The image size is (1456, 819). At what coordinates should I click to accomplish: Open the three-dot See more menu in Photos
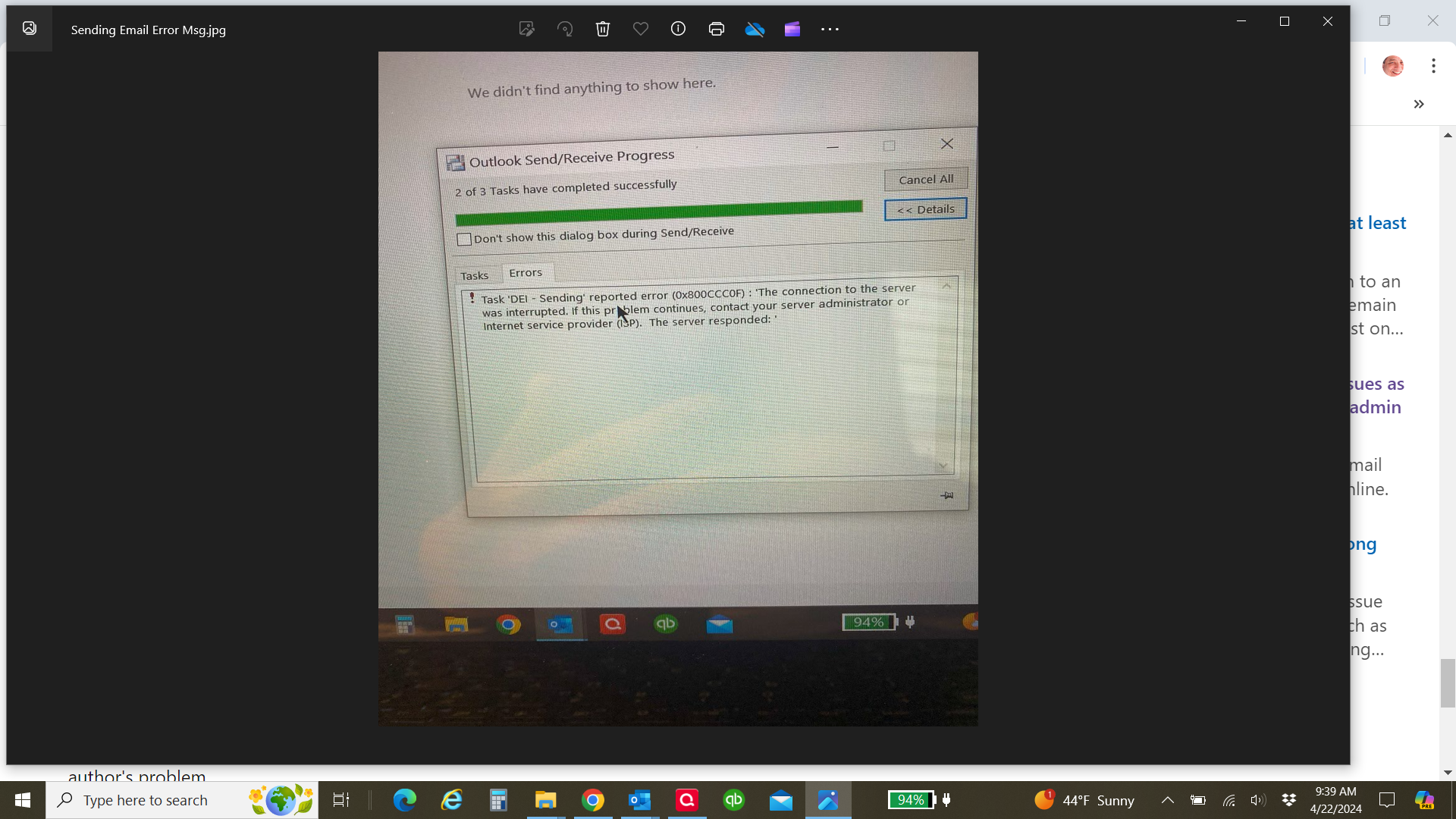[830, 30]
